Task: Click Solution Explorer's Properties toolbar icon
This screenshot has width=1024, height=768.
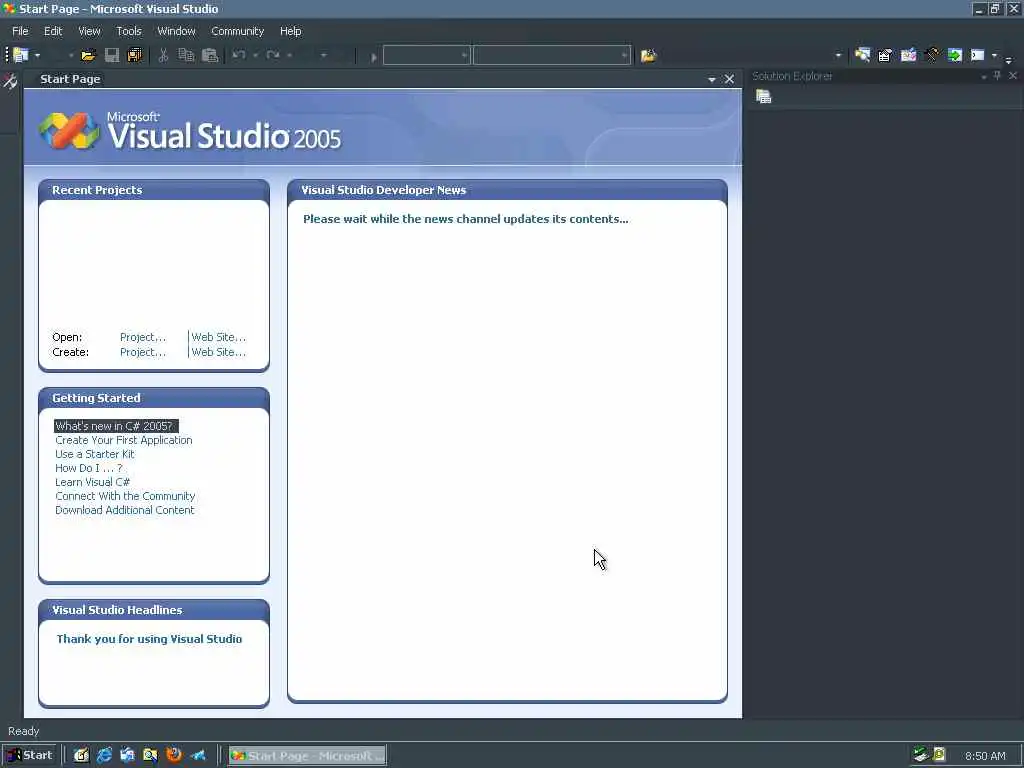Action: [763, 97]
